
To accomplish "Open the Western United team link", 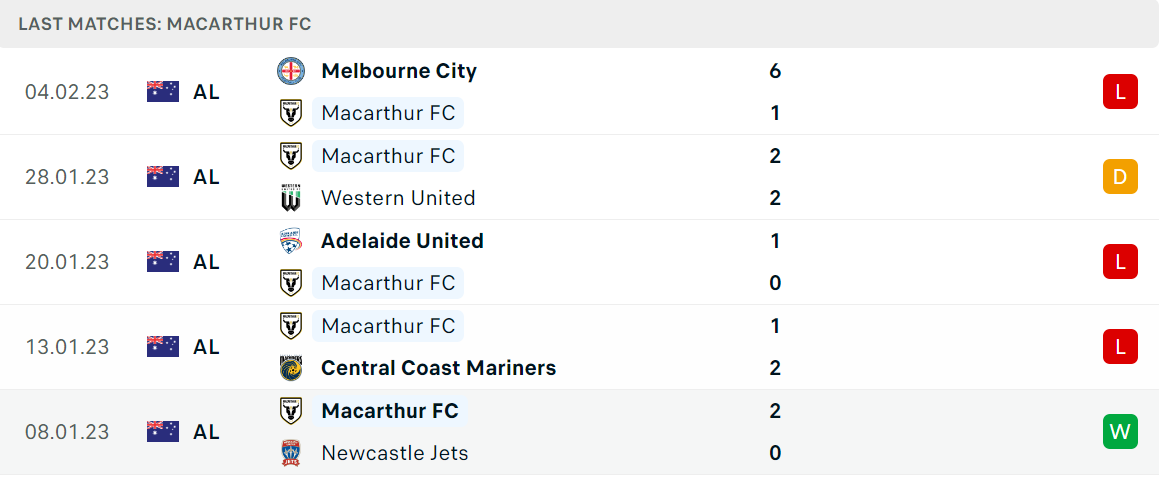I will [398, 198].
